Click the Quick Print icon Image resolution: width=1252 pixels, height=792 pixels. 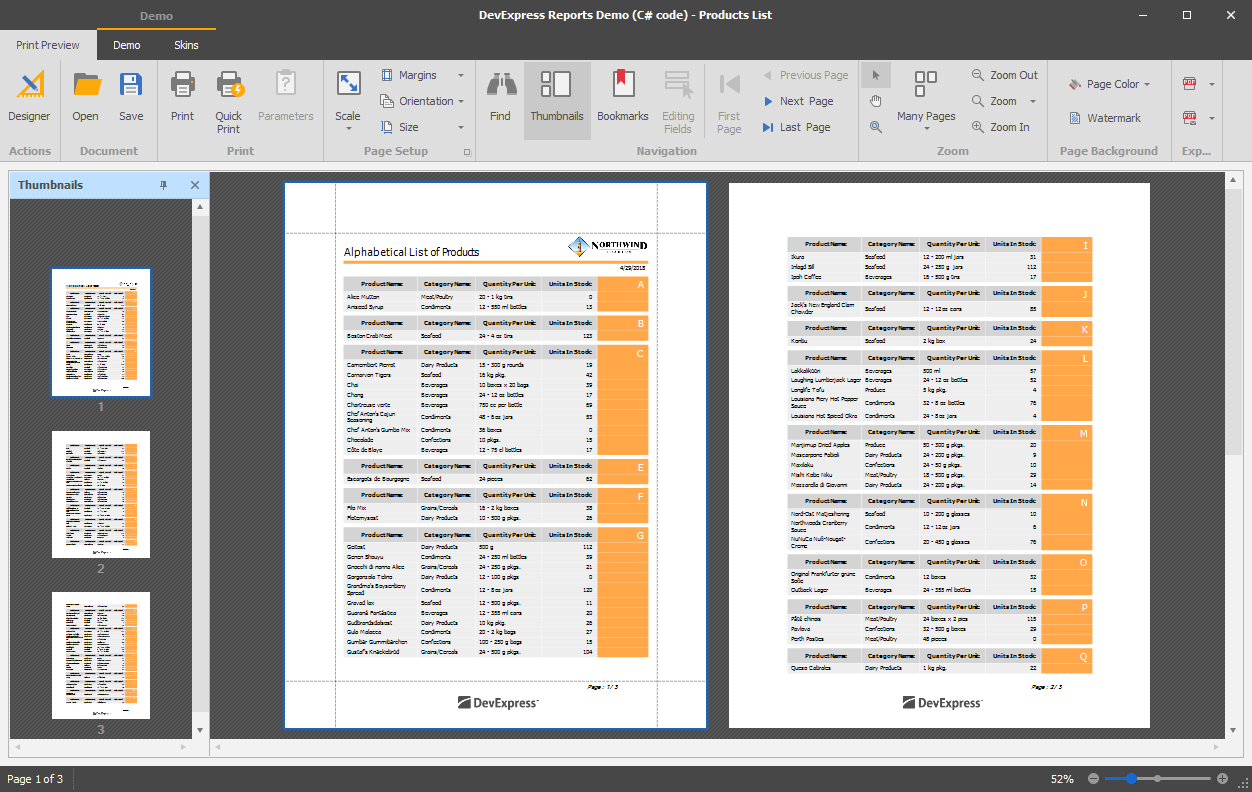(x=229, y=86)
